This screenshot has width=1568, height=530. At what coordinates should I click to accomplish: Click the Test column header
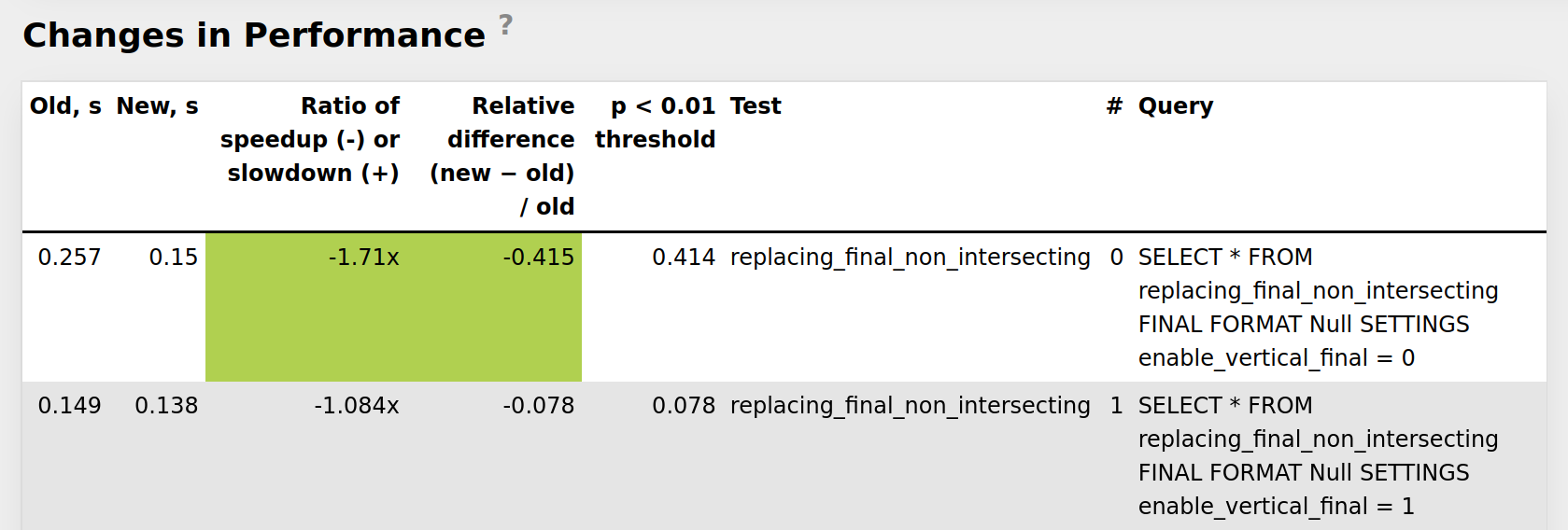(756, 106)
